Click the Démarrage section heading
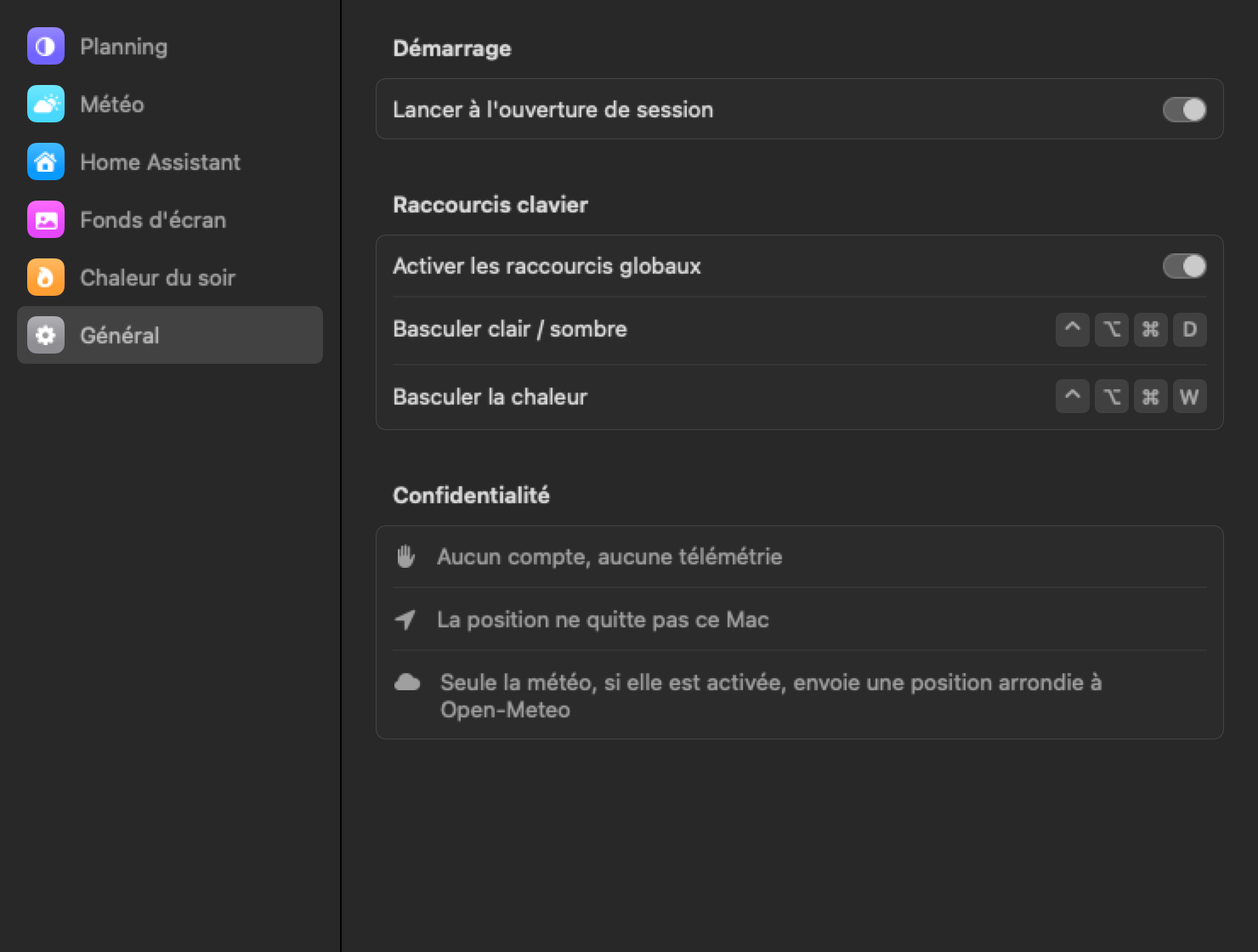Screen dimensions: 1258x952 coord(452,48)
